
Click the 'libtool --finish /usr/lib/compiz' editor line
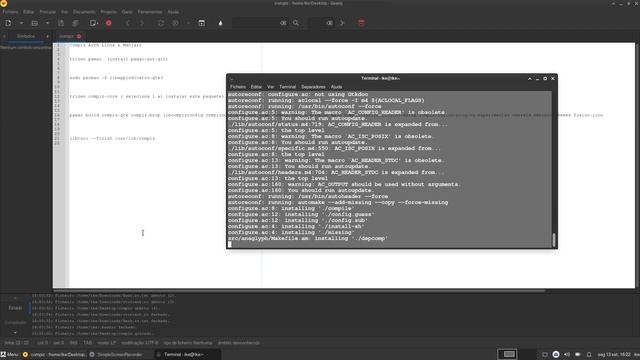pos(112,138)
